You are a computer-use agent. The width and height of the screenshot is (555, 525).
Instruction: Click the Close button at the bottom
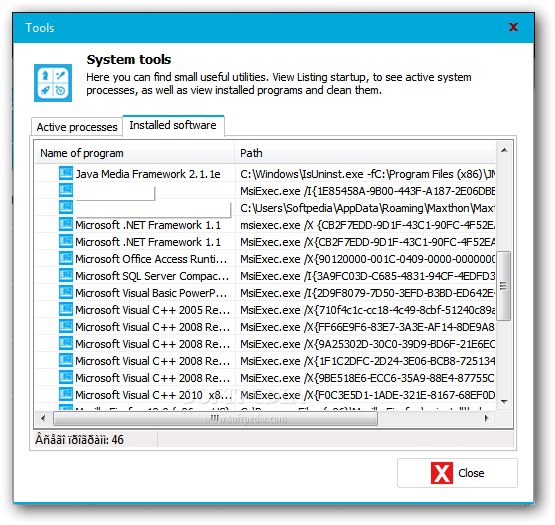(x=457, y=473)
